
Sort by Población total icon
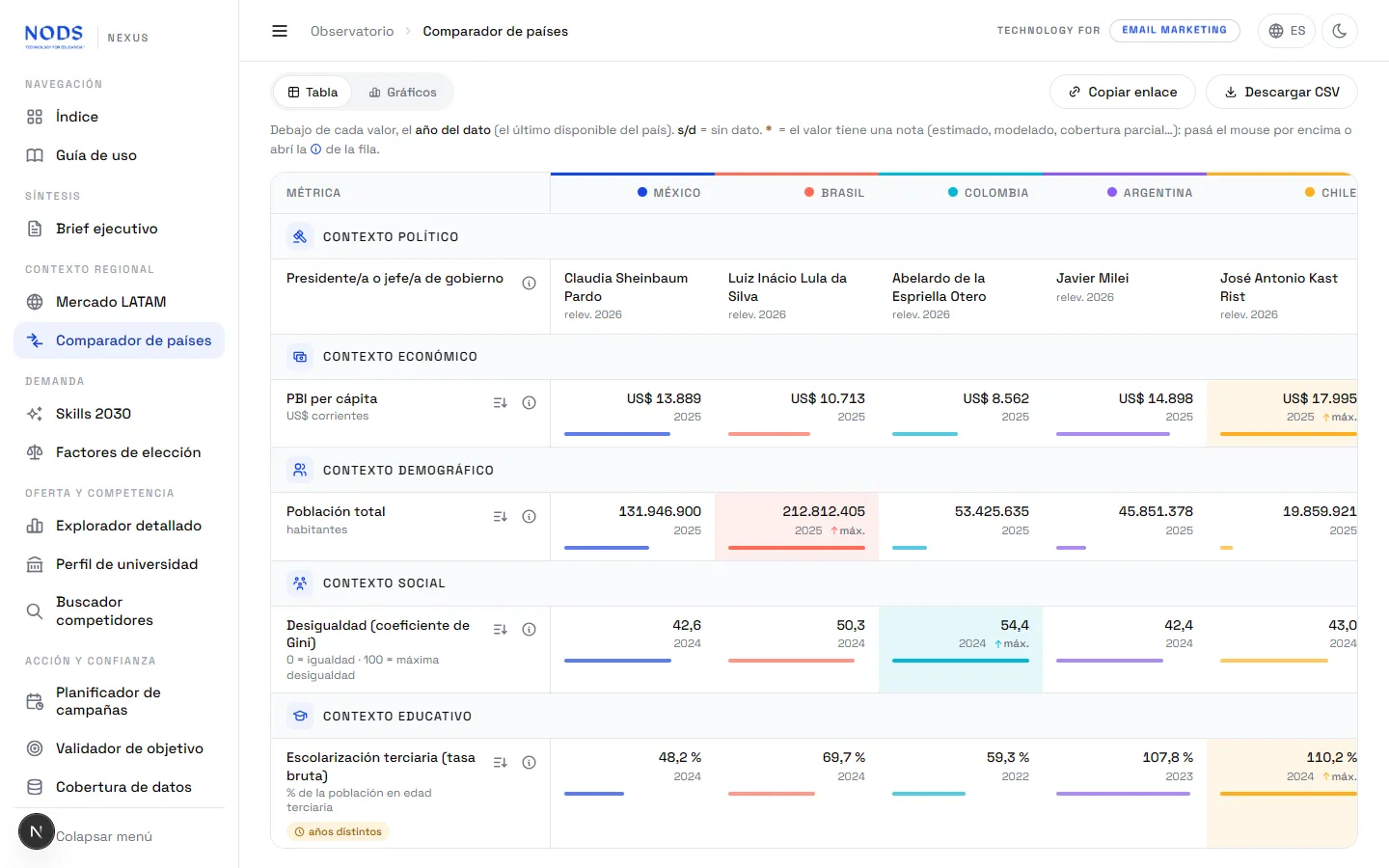[500, 517]
